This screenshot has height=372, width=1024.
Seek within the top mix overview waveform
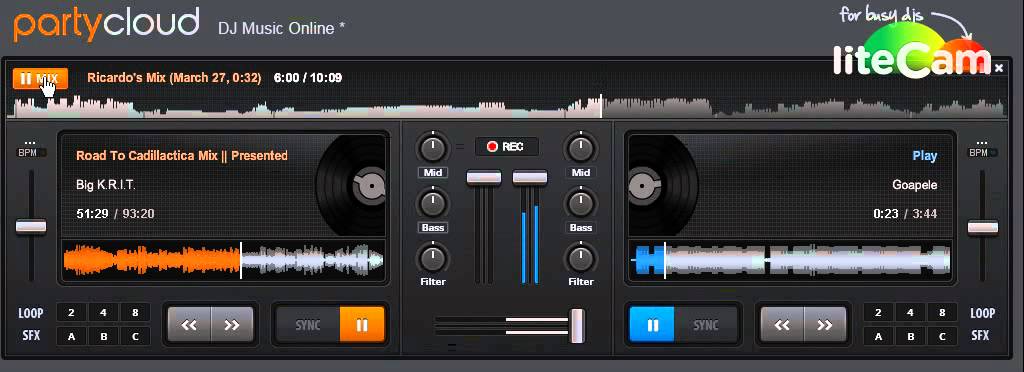[x=508, y=106]
